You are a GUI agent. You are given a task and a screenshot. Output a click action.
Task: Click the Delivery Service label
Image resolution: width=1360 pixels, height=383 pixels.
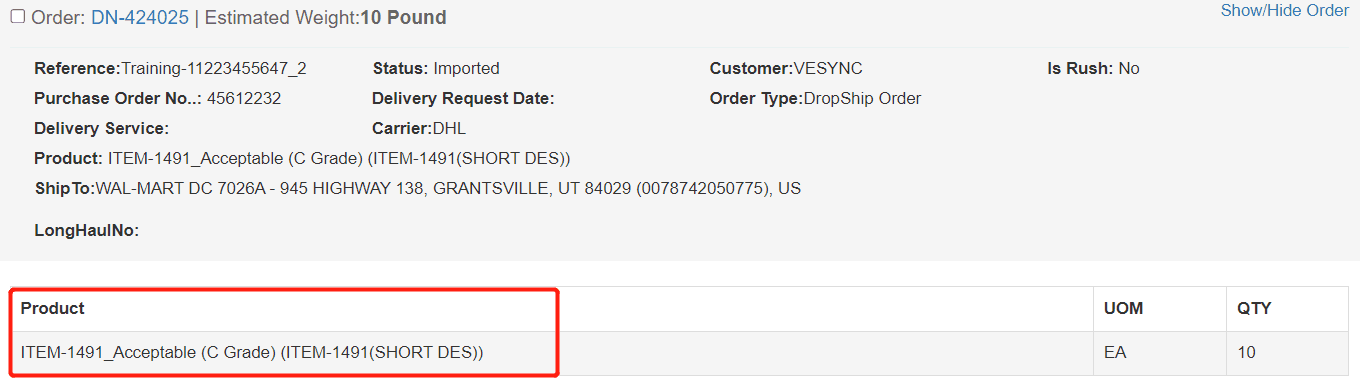(101, 129)
